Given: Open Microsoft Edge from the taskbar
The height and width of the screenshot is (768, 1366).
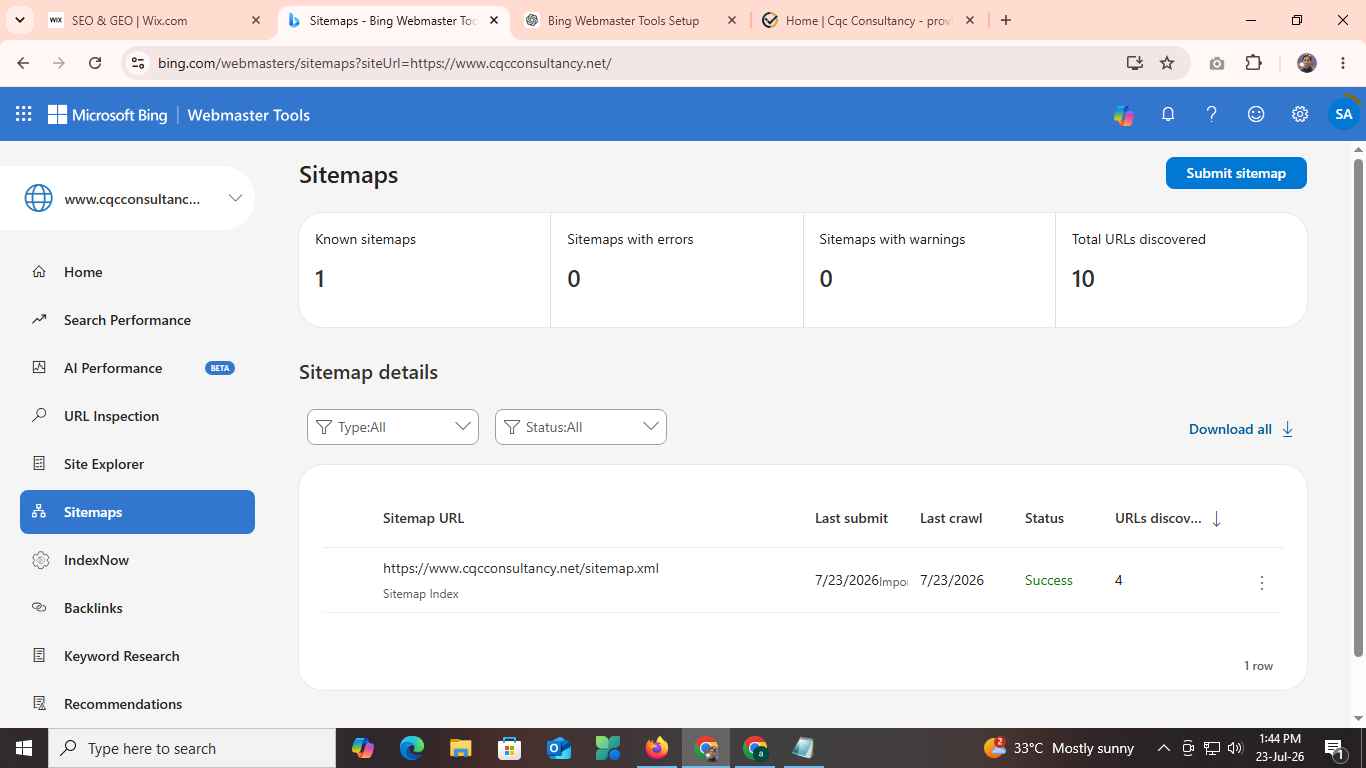Looking at the screenshot, I should click(412, 748).
